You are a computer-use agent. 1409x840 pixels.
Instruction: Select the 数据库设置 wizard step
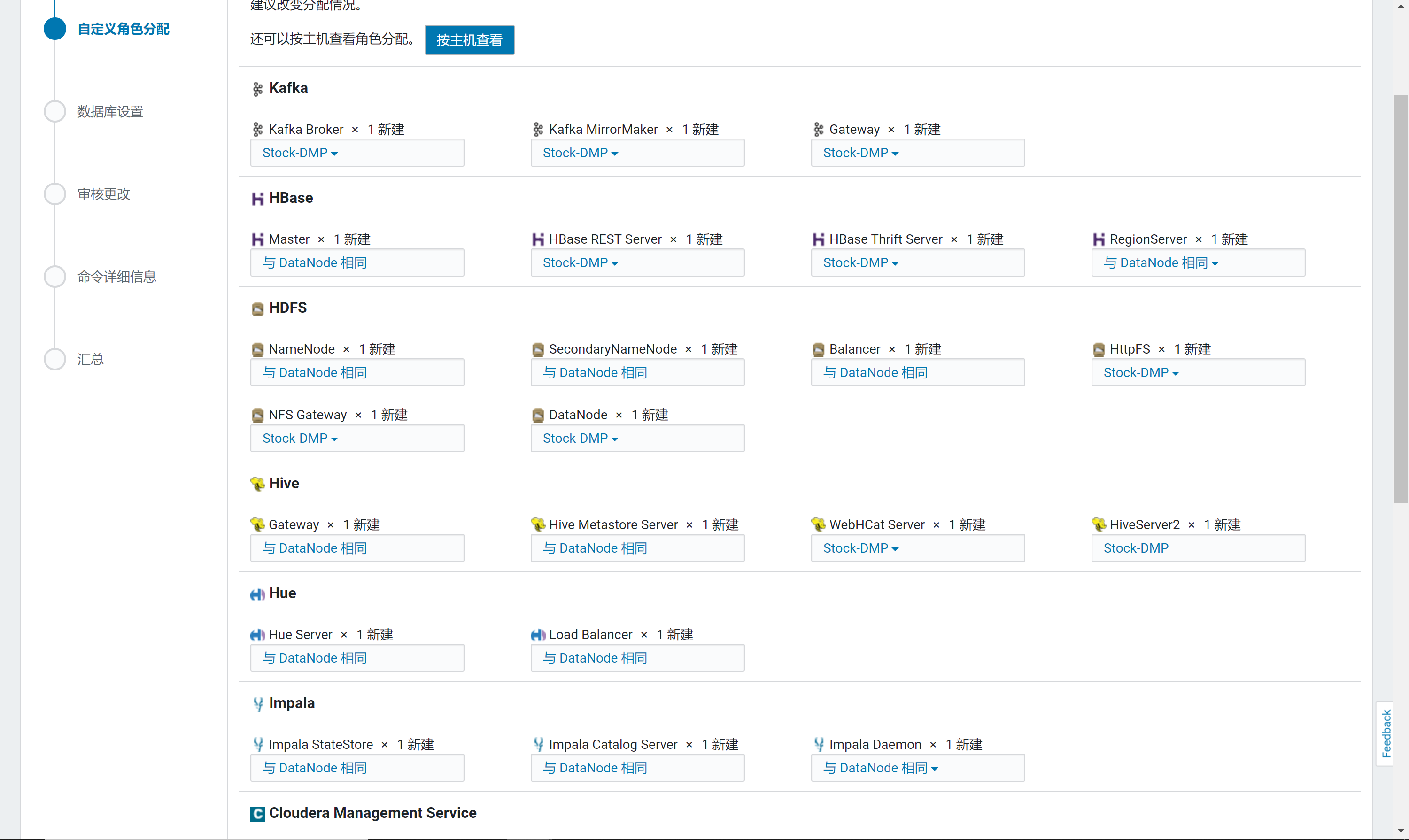coord(110,111)
